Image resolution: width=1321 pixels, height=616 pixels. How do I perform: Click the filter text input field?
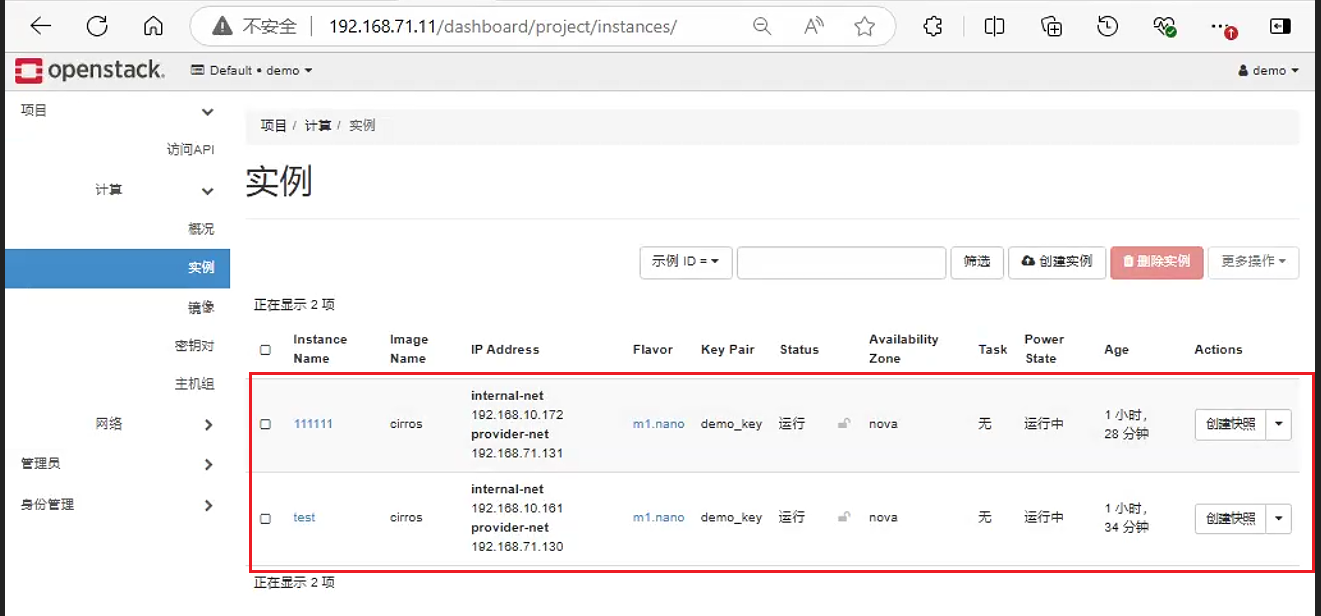842,262
